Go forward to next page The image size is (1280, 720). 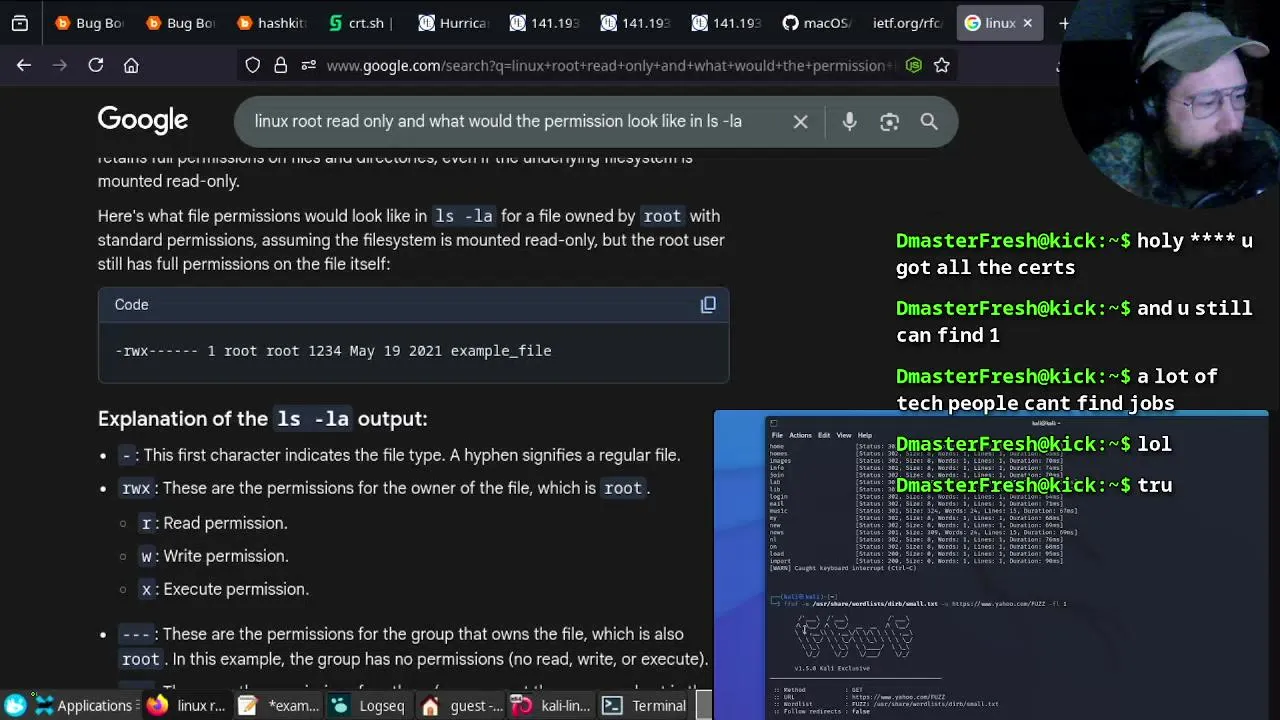[60, 65]
